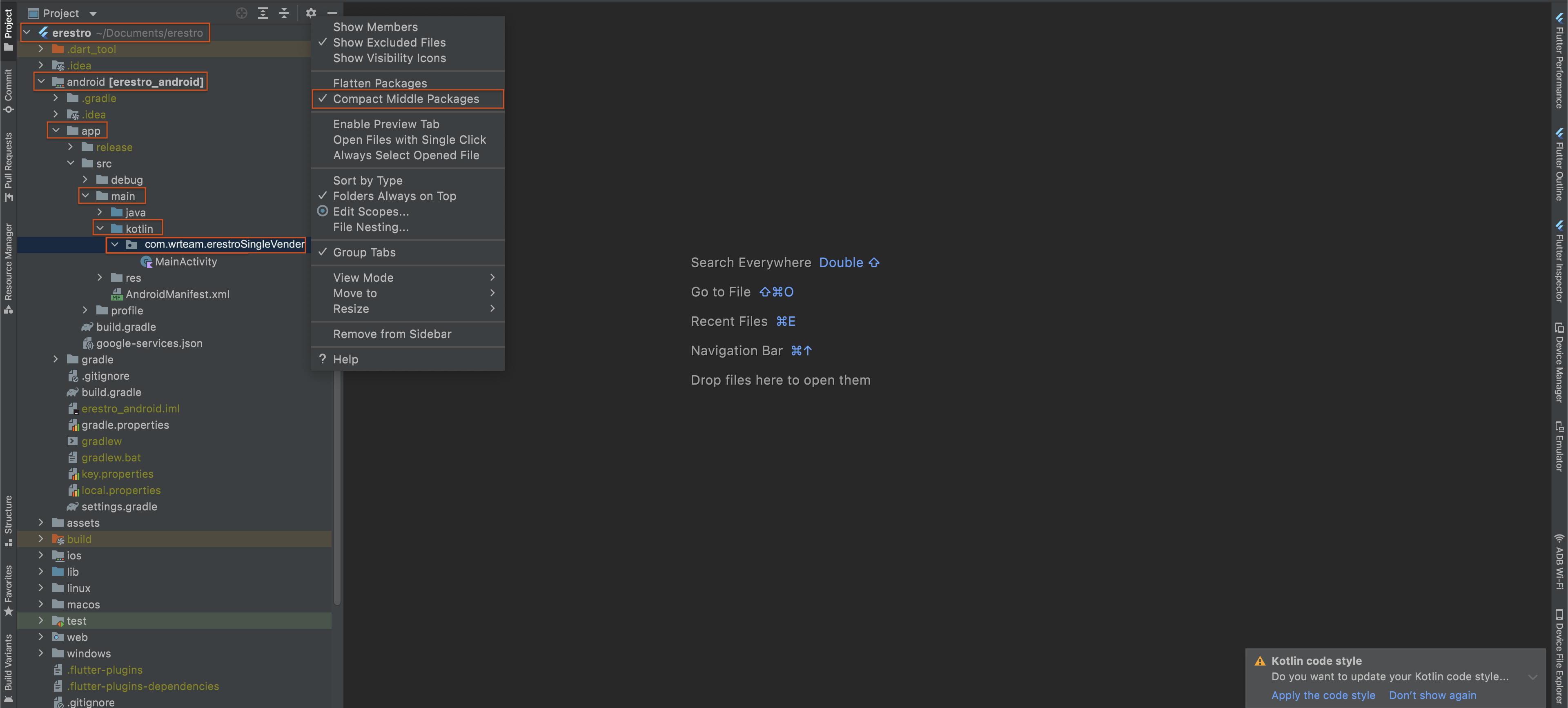
Task: Open the Commit tool window sidebar tab
Action: (x=9, y=91)
